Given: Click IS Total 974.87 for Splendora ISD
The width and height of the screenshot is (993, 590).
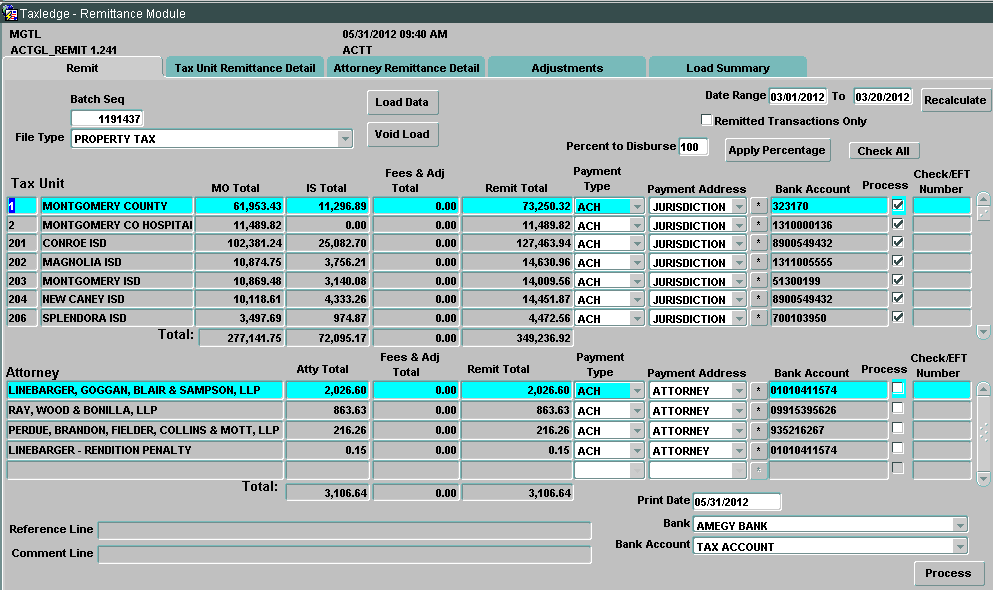Looking at the screenshot, I should pyautogui.click(x=327, y=318).
